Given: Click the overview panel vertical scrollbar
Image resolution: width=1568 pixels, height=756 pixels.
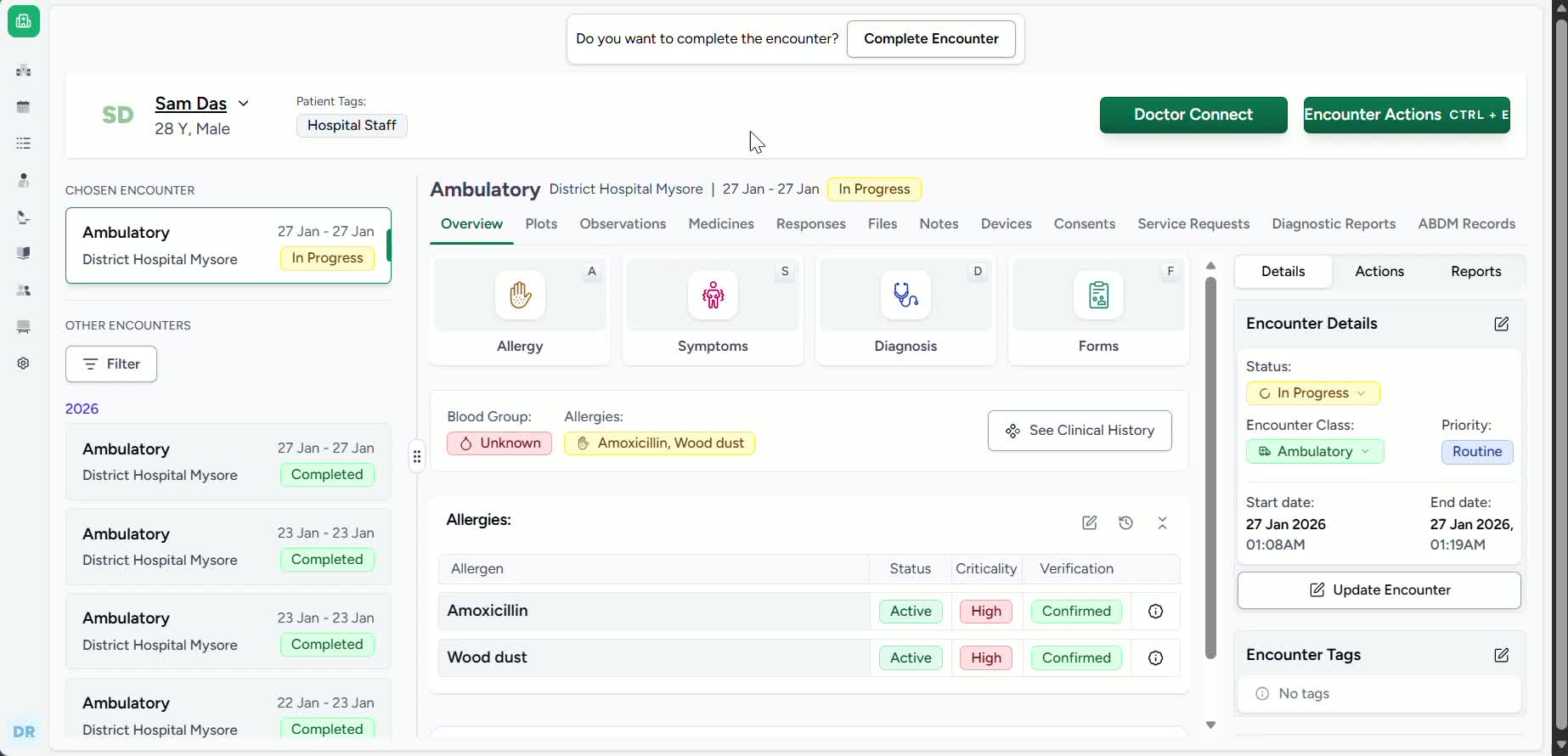Looking at the screenshot, I should (1211, 467).
